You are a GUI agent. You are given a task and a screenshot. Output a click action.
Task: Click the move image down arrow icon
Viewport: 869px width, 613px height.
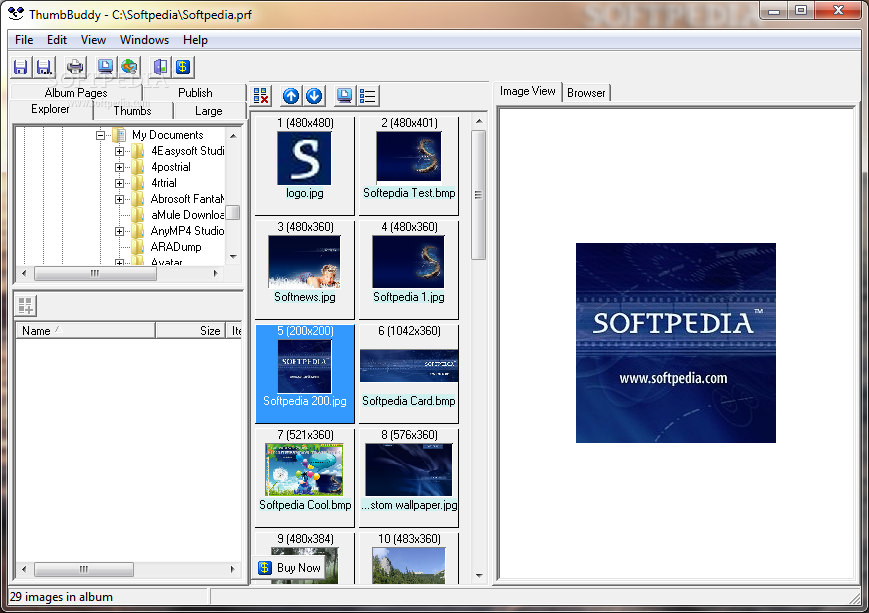pyautogui.click(x=314, y=96)
